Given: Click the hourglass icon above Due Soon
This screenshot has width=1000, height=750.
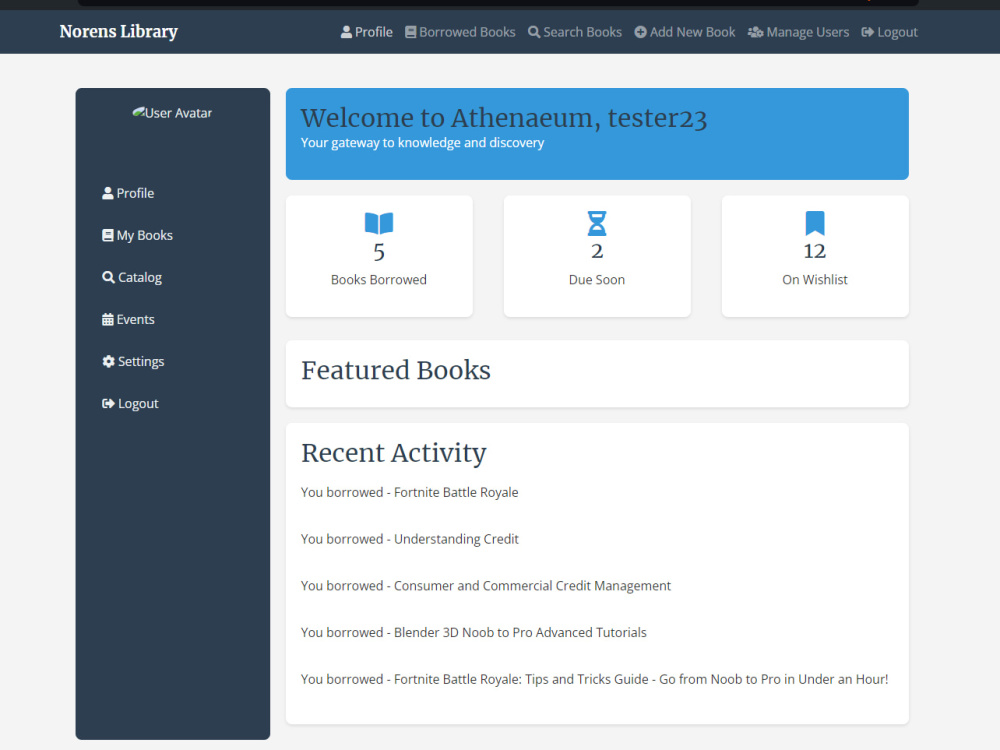Looking at the screenshot, I should (596, 223).
